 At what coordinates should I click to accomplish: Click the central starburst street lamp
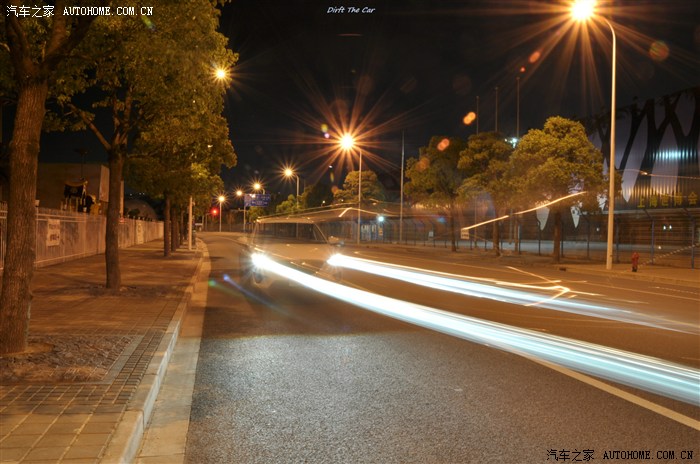[x=347, y=142]
